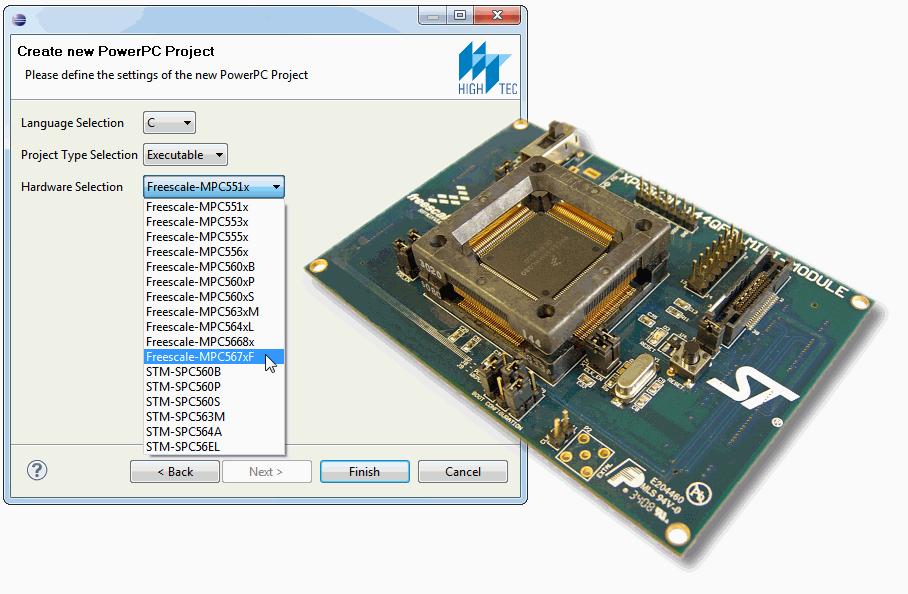
Task: Choose STM-SPC560S from the list
Action: 214,402
